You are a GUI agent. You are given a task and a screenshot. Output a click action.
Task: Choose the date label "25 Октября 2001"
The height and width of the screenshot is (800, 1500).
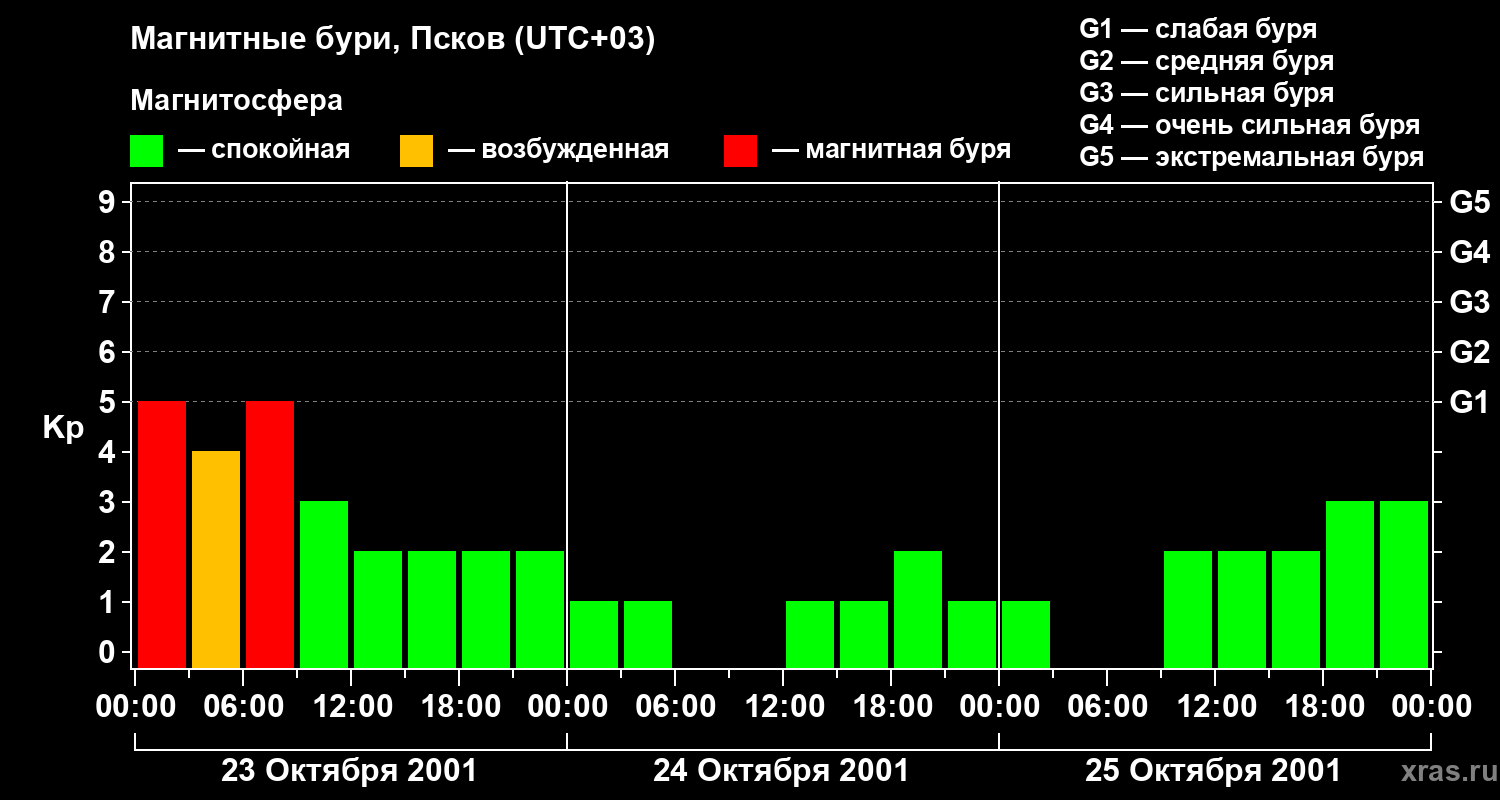pyautogui.click(x=1213, y=771)
